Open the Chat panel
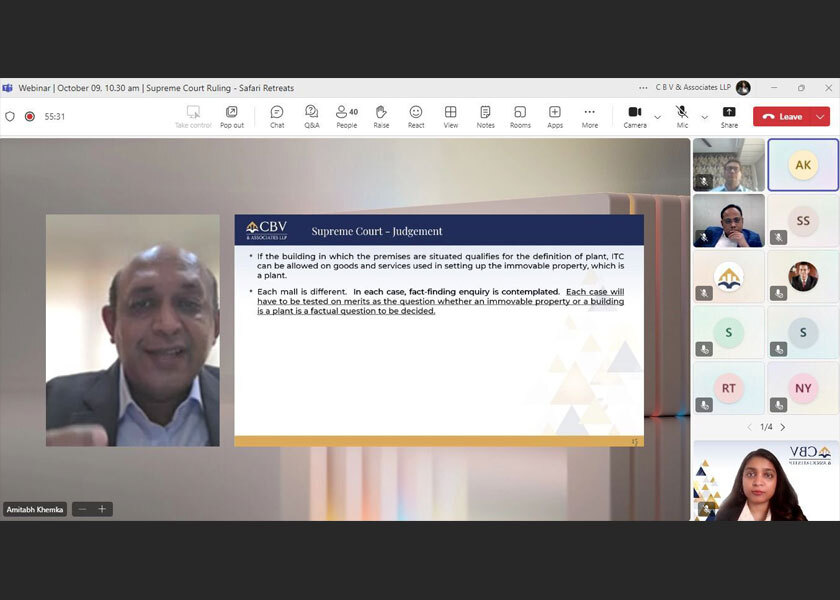840x600 pixels. pyautogui.click(x=277, y=116)
